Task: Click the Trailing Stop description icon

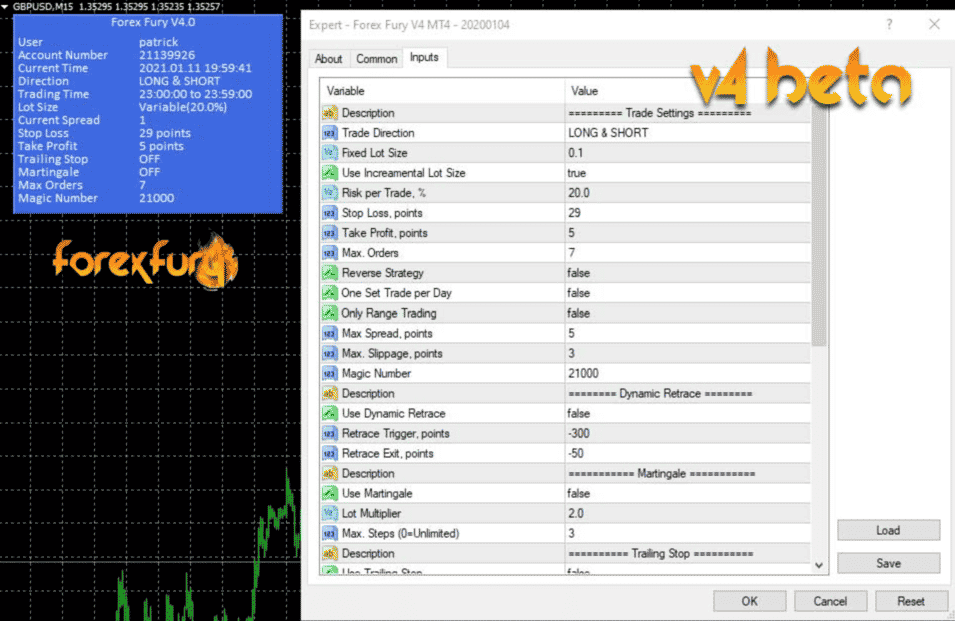Action: click(x=329, y=554)
